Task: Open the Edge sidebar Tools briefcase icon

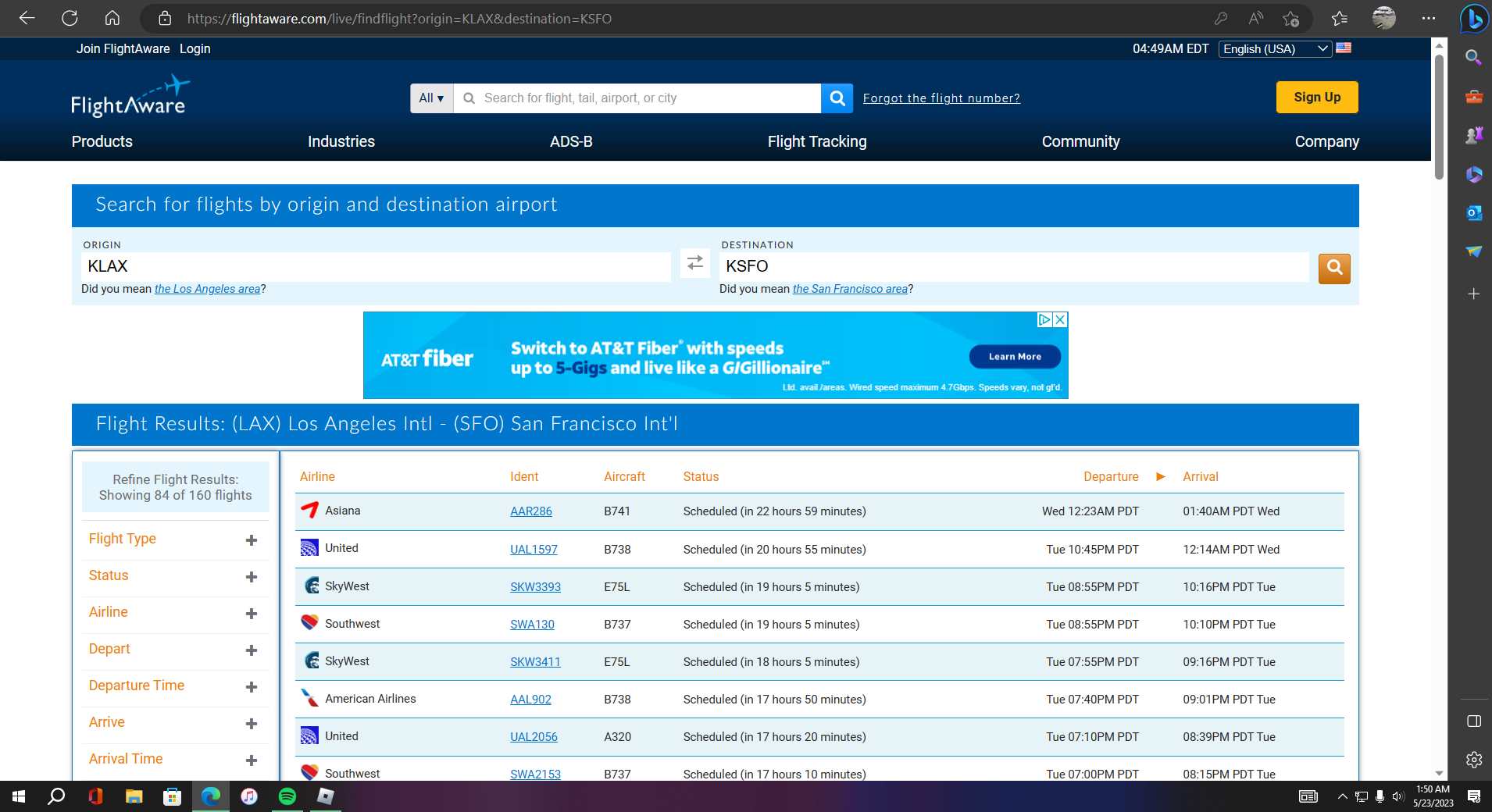Action: (x=1474, y=96)
